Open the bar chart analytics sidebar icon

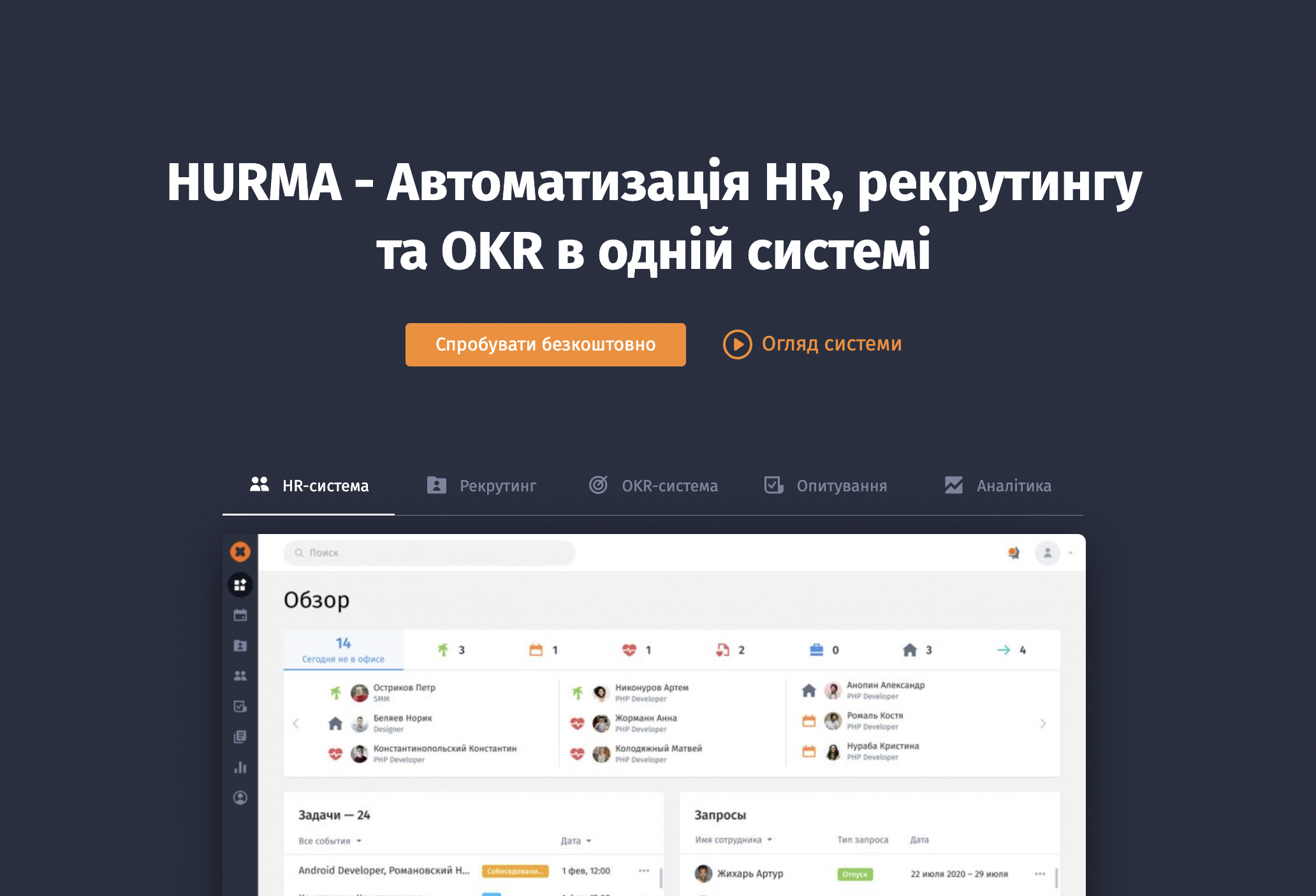pyautogui.click(x=240, y=767)
